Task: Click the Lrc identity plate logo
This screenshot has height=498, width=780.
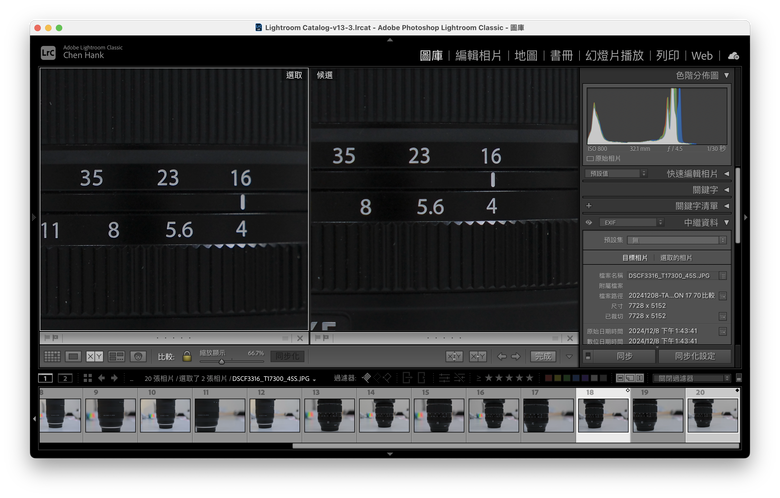Action: point(48,52)
